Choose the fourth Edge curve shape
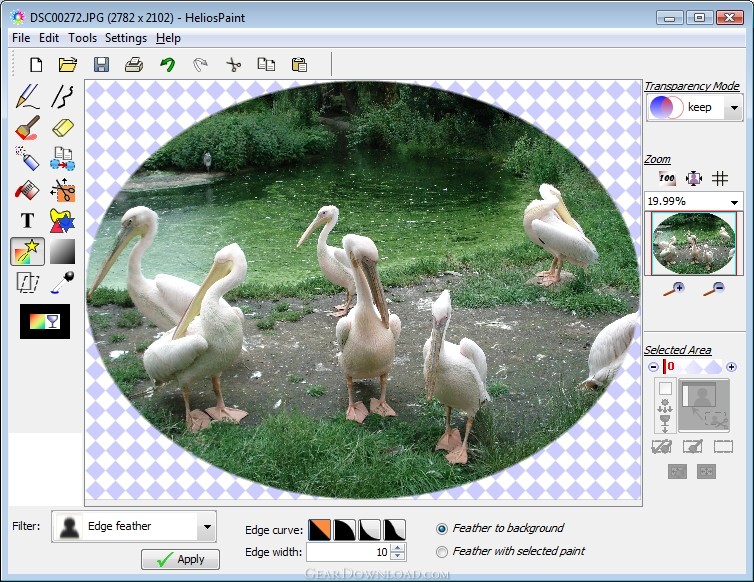The height and width of the screenshot is (582, 754). (x=394, y=530)
